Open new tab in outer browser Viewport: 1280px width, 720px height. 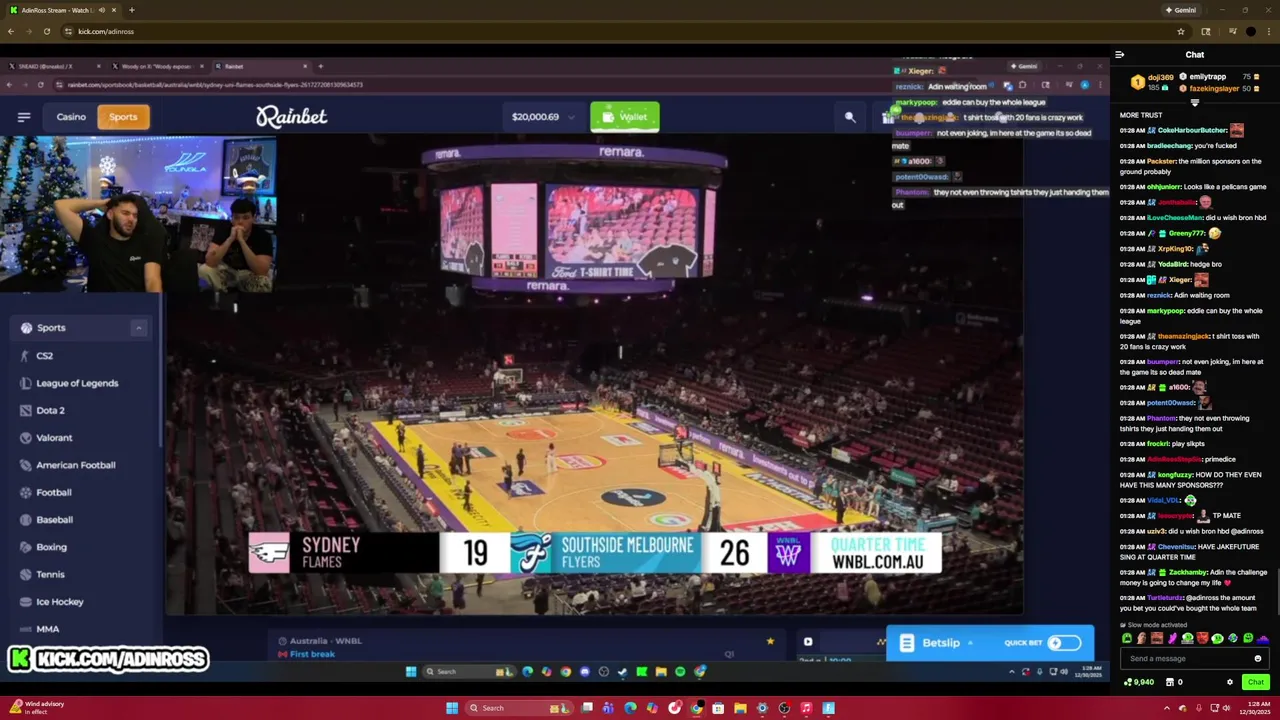(131, 10)
